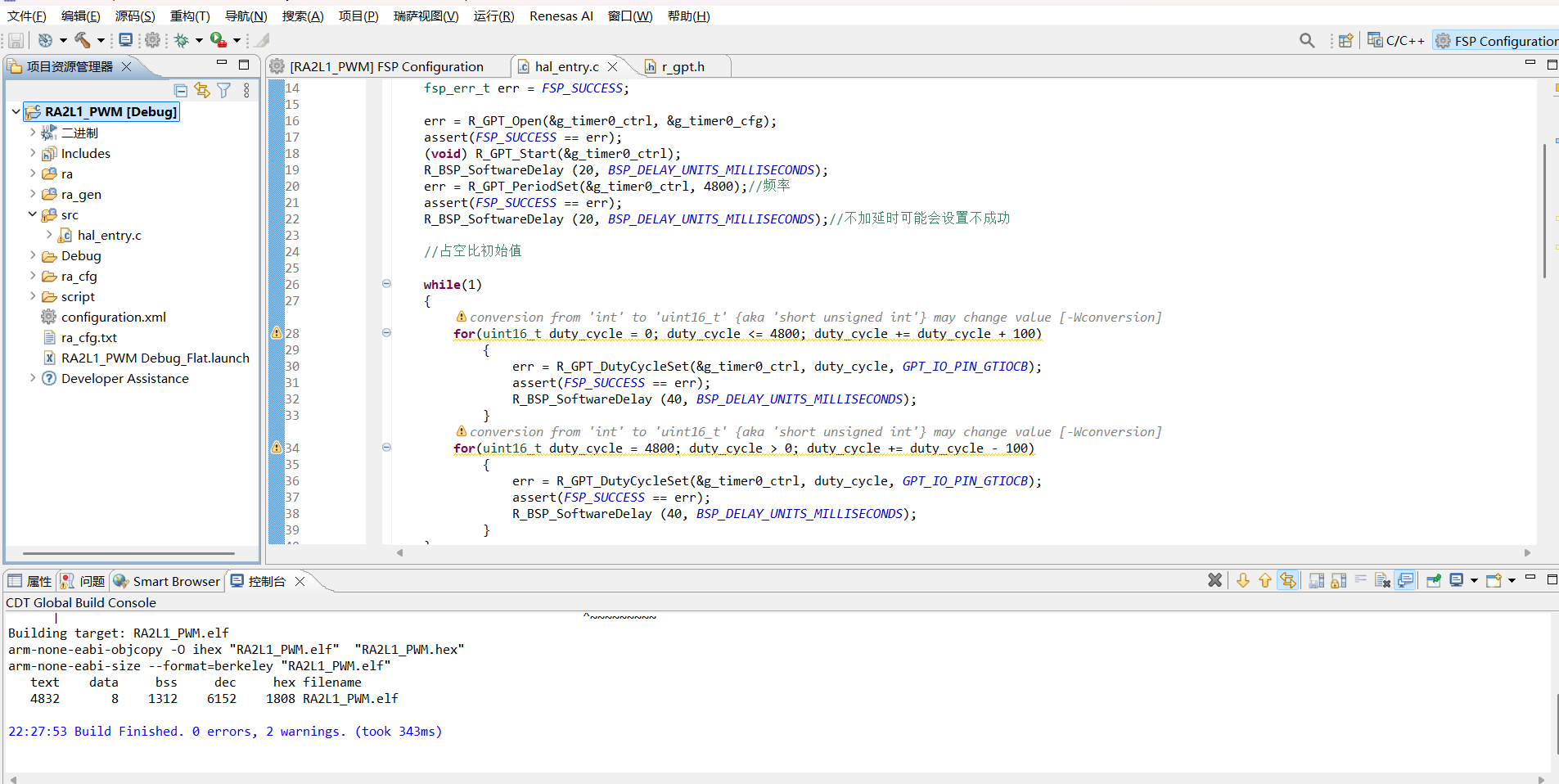Expand the Developer Assistance node arrow

(33, 378)
